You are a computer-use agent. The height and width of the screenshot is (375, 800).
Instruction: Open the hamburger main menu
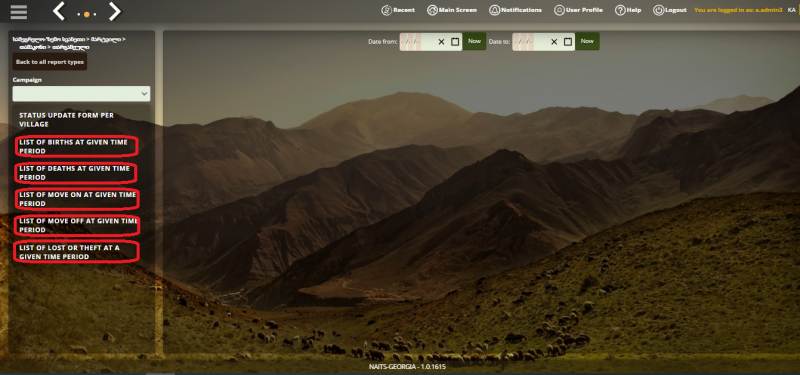(18, 11)
